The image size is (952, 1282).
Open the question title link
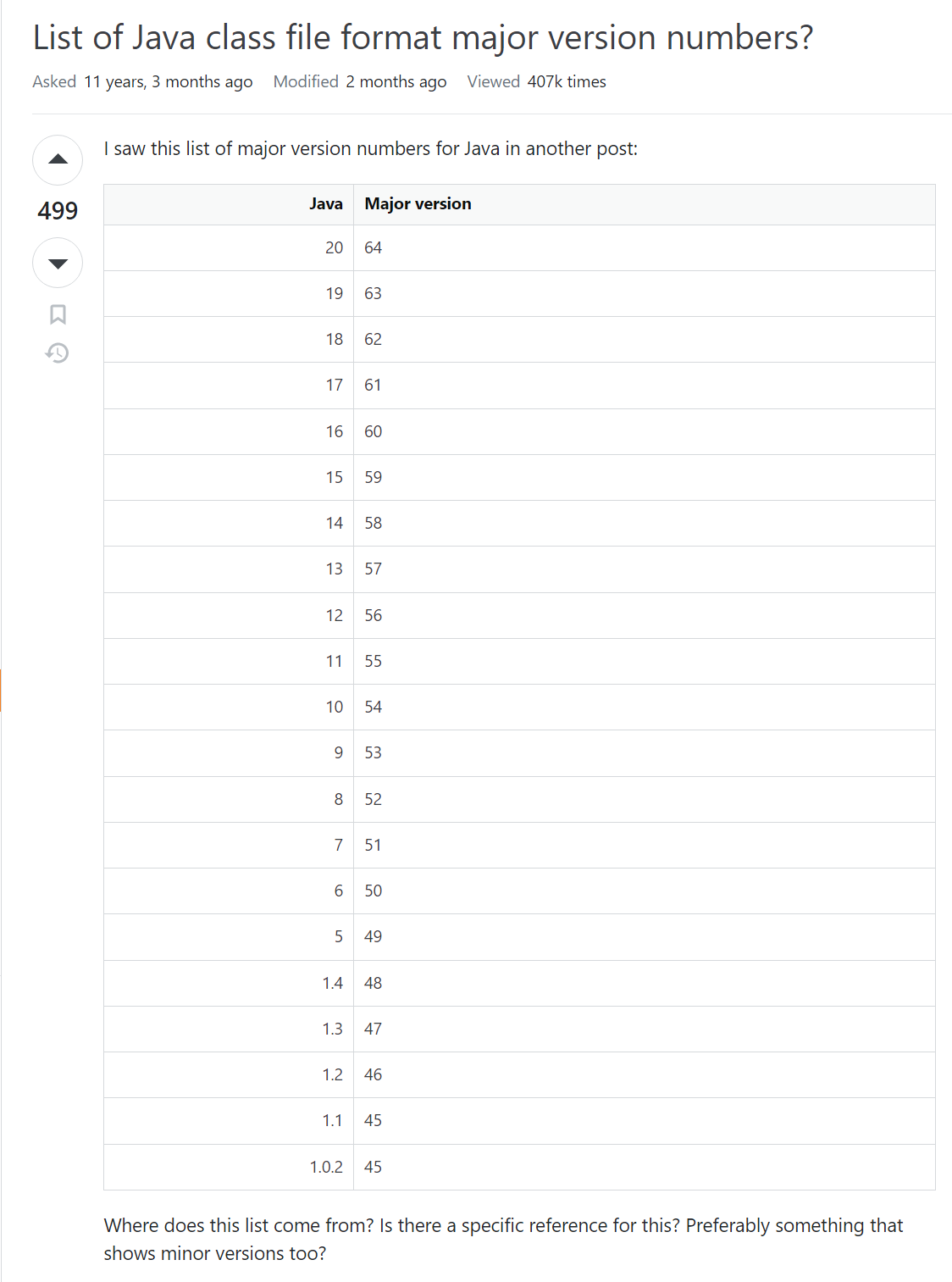(x=423, y=38)
